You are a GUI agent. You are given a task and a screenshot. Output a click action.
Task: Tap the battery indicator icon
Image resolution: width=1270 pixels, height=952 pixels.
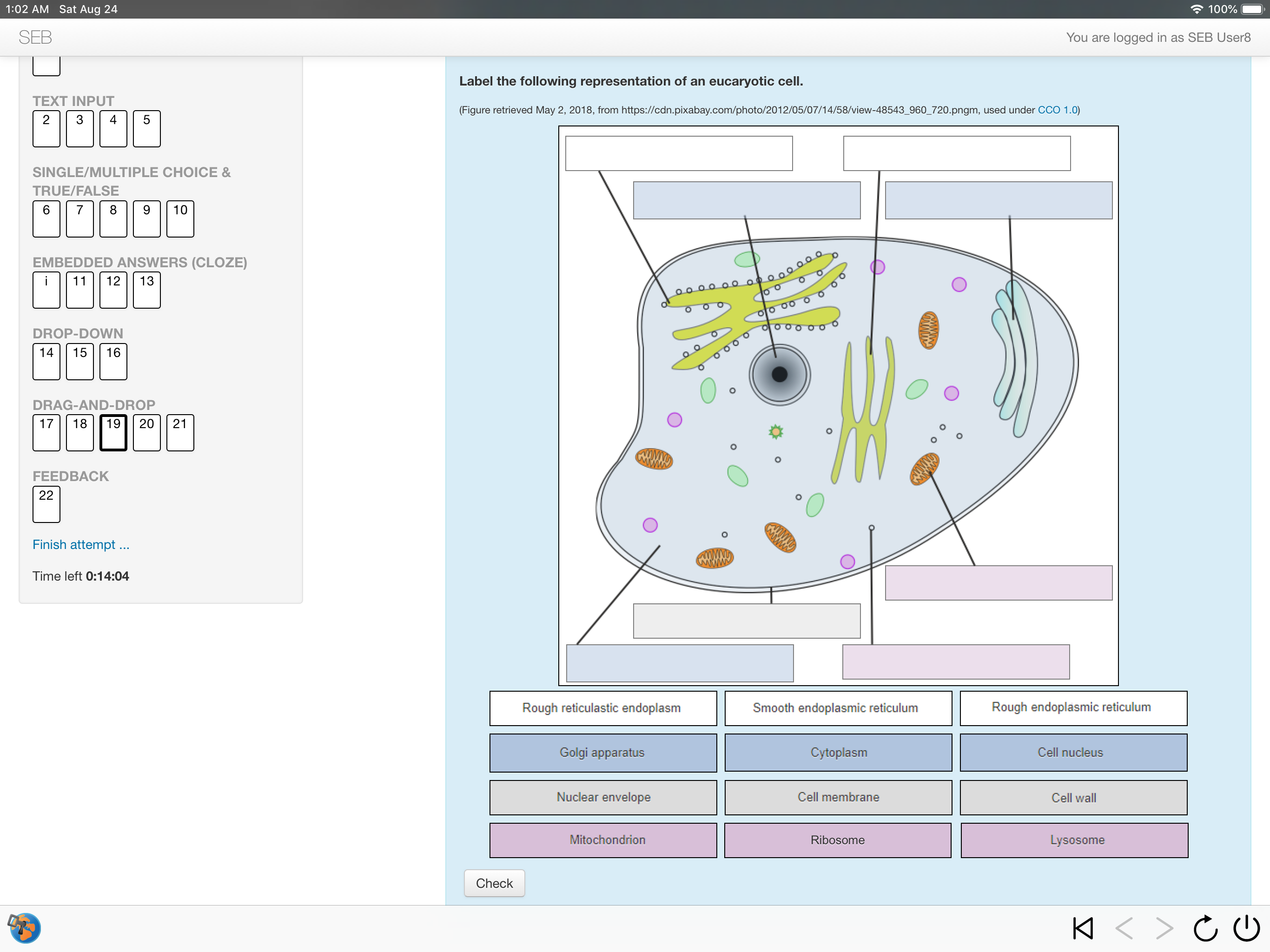coord(1253,9)
